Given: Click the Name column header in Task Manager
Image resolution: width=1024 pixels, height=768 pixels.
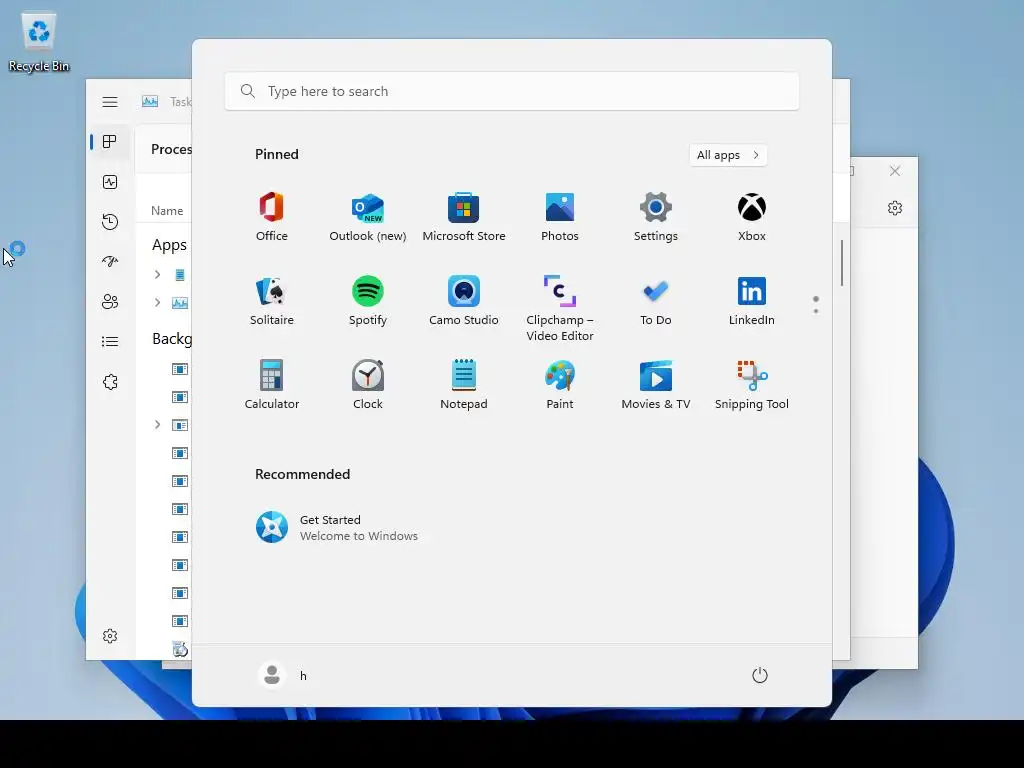Looking at the screenshot, I should click(x=167, y=211).
